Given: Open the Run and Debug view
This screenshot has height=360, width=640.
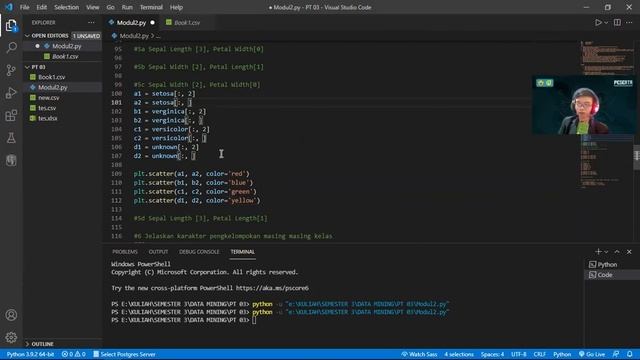Looking at the screenshot, I should [11, 93].
